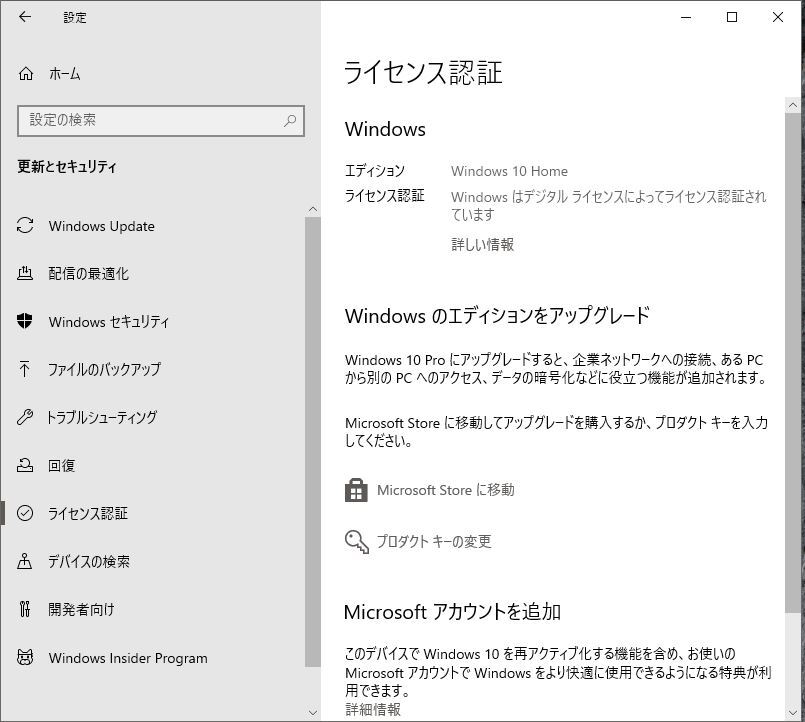Open Windows セキュリティ section
The height and width of the screenshot is (722, 805).
108,321
